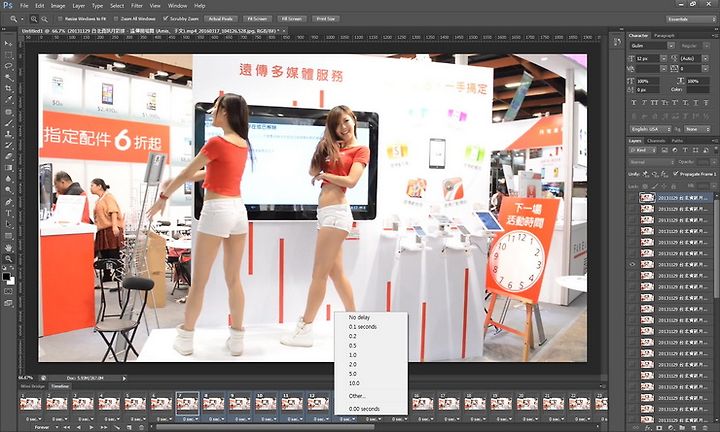
Task: Select the first frame rewind button
Action: pyautogui.click(x=67, y=427)
